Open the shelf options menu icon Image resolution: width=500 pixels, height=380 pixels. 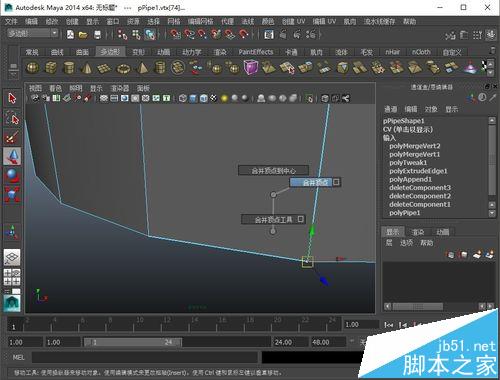coord(14,75)
